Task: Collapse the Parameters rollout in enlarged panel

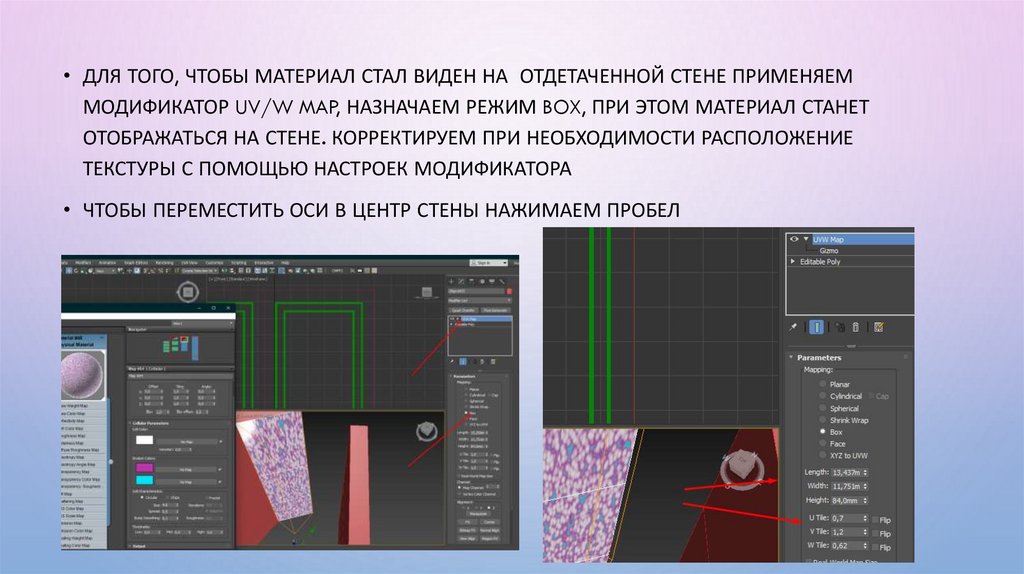Action: click(791, 357)
